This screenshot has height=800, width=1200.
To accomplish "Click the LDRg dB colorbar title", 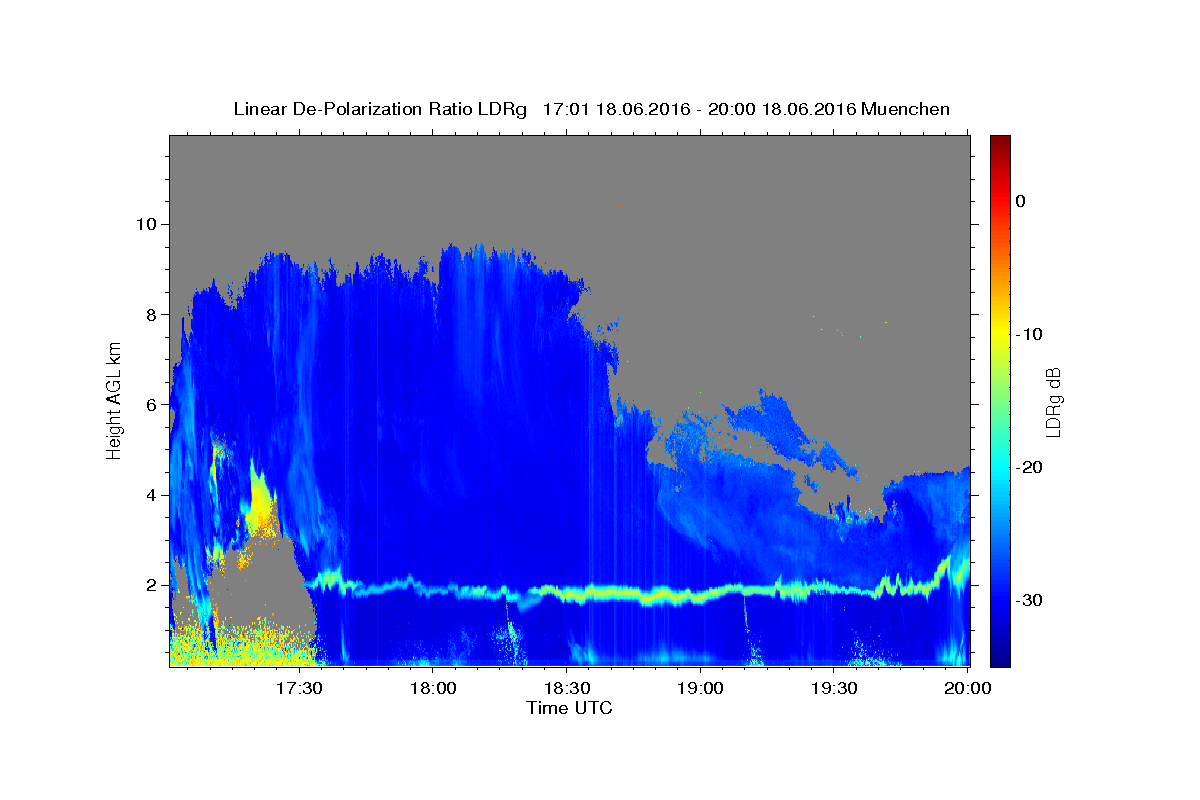I will [x=1053, y=400].
